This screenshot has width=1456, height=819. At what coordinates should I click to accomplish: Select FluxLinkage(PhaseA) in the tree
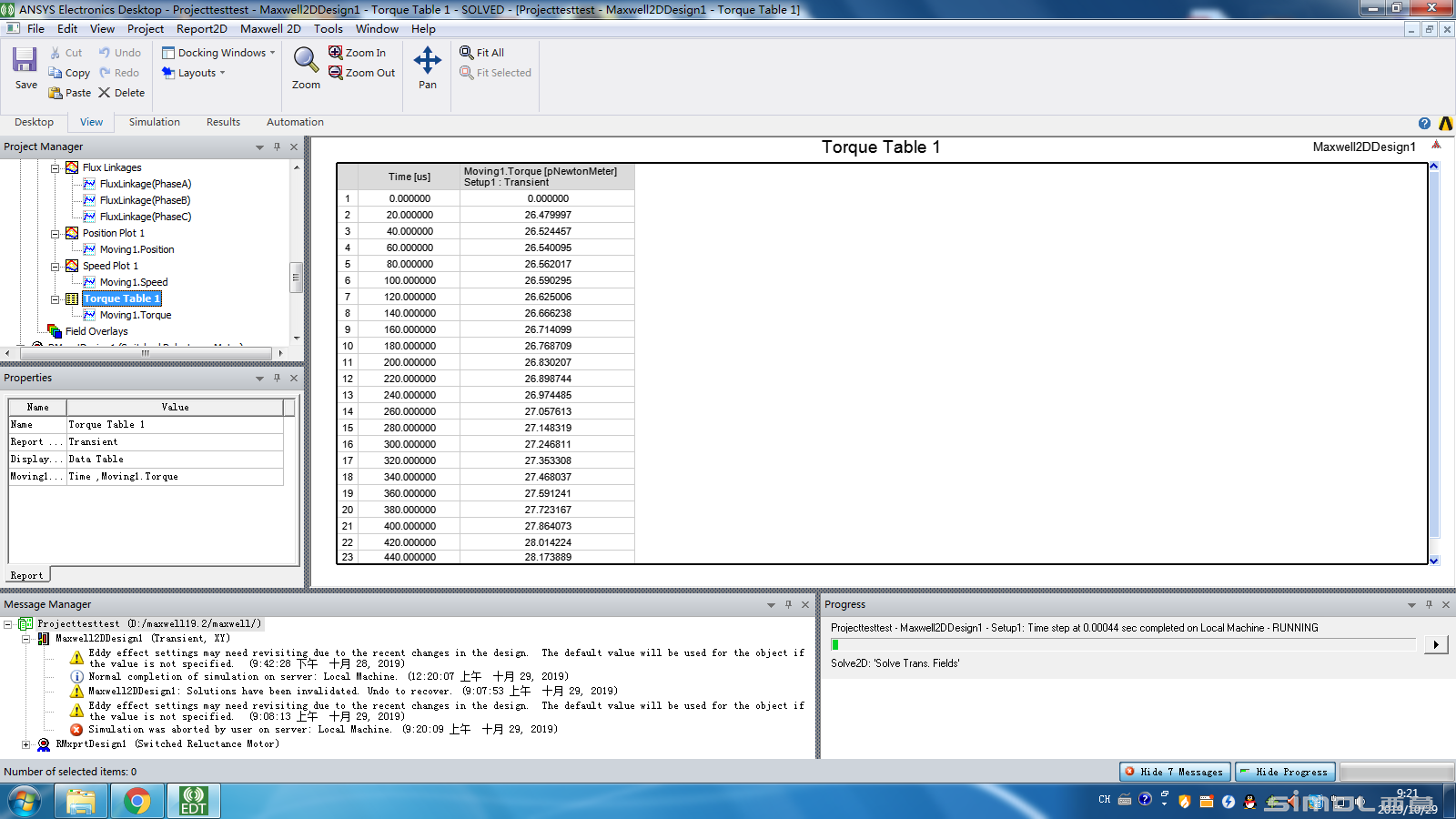[x=146, y=184]
